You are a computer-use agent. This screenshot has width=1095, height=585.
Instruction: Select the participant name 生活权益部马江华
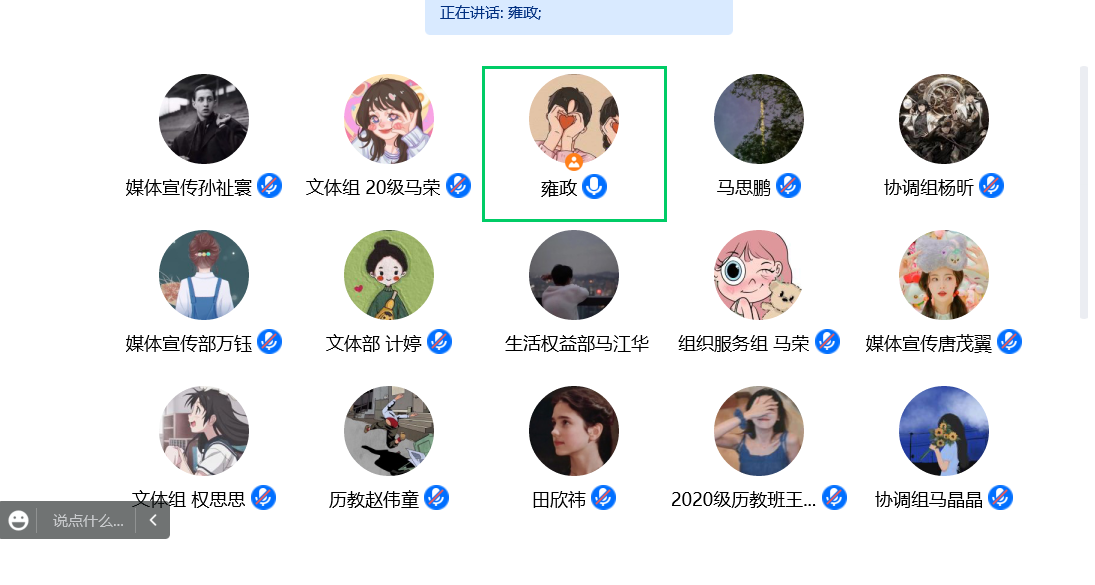click(x=577, y=343)
